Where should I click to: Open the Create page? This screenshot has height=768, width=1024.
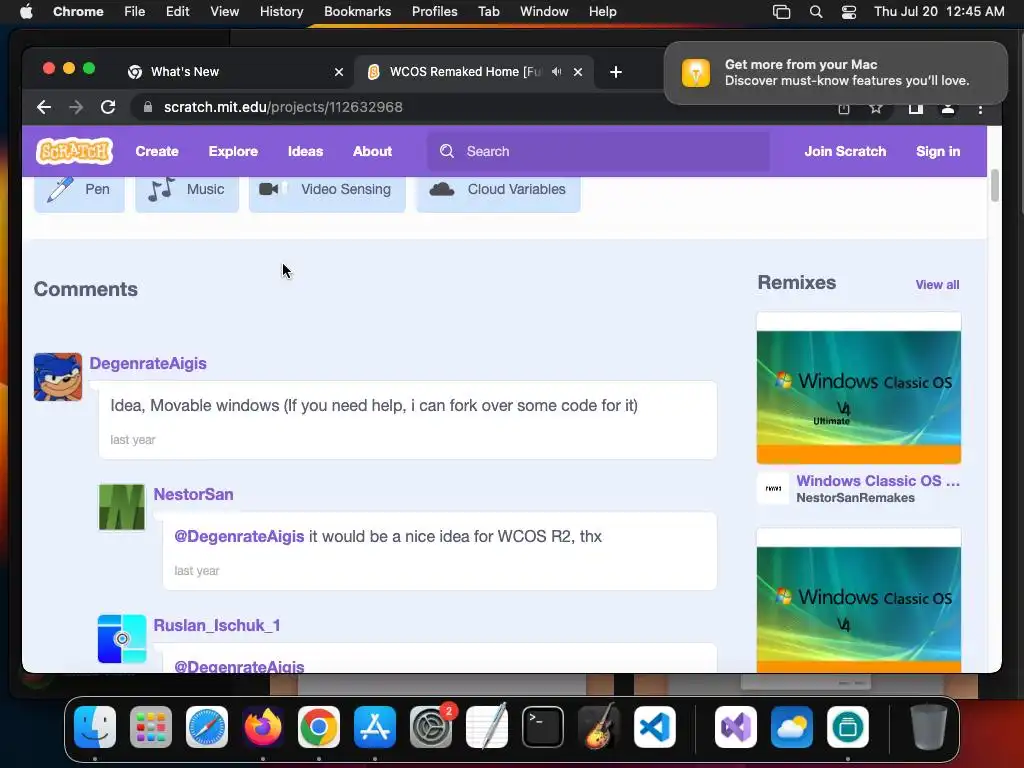point(157,151)
